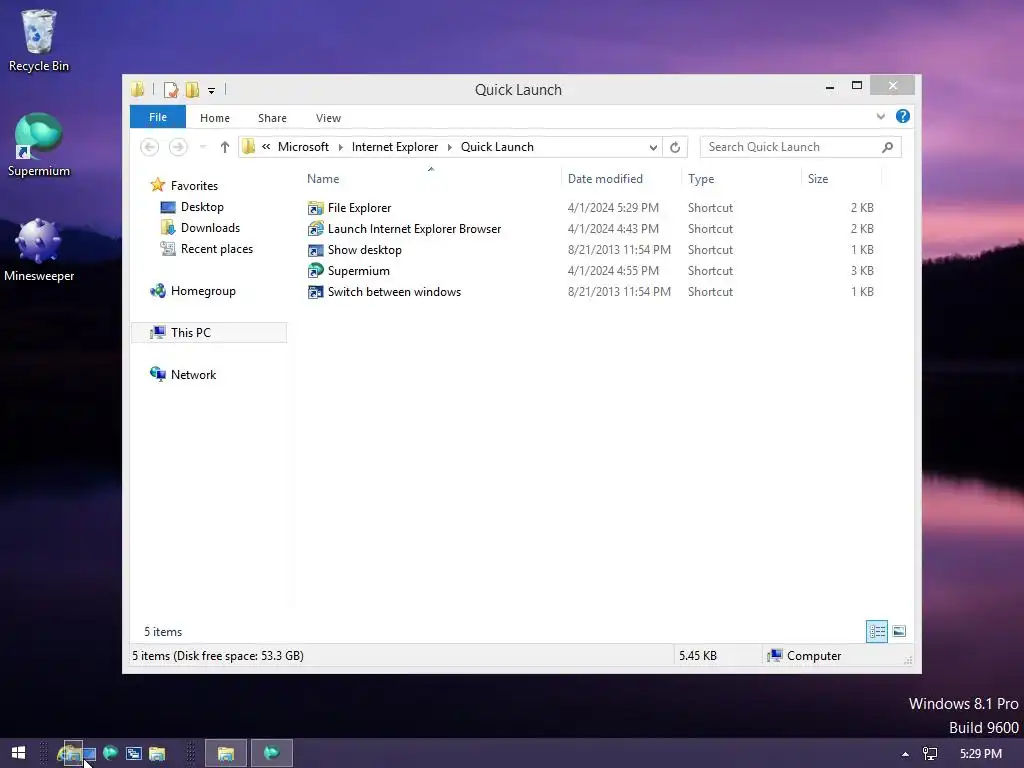Show hidden breadcrumb path chevrons
The width and height of the screenshot is (1024, 768).
point(266,147)
